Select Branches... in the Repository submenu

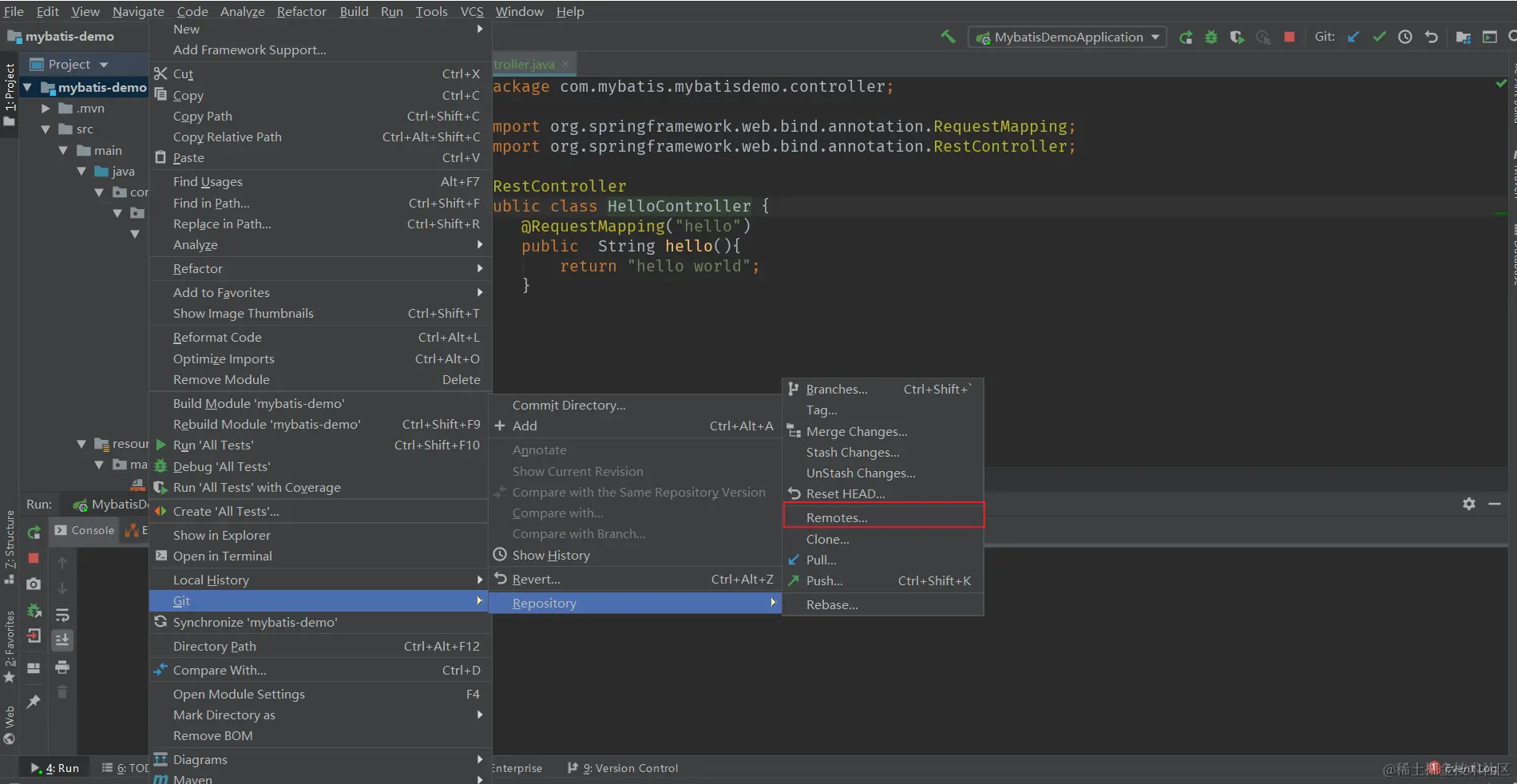883,389
